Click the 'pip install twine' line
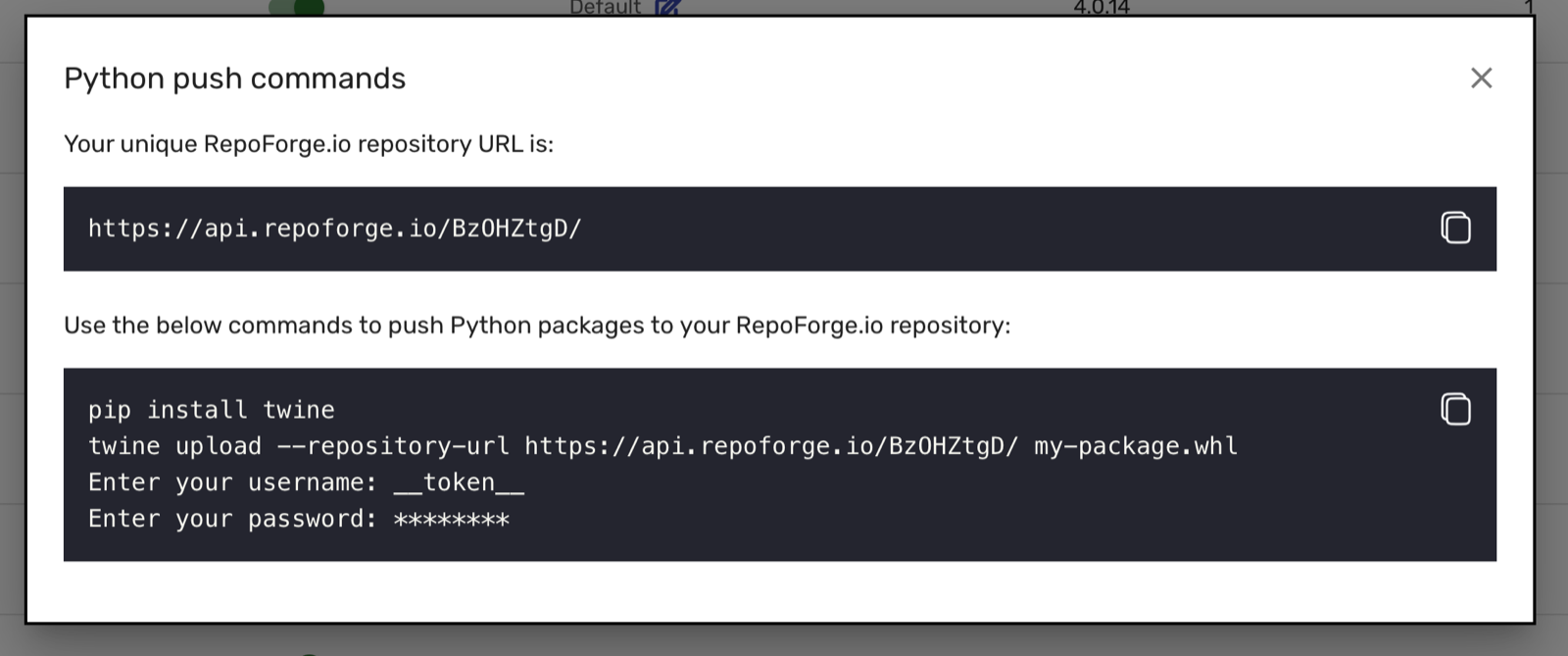 pos(212,410)
